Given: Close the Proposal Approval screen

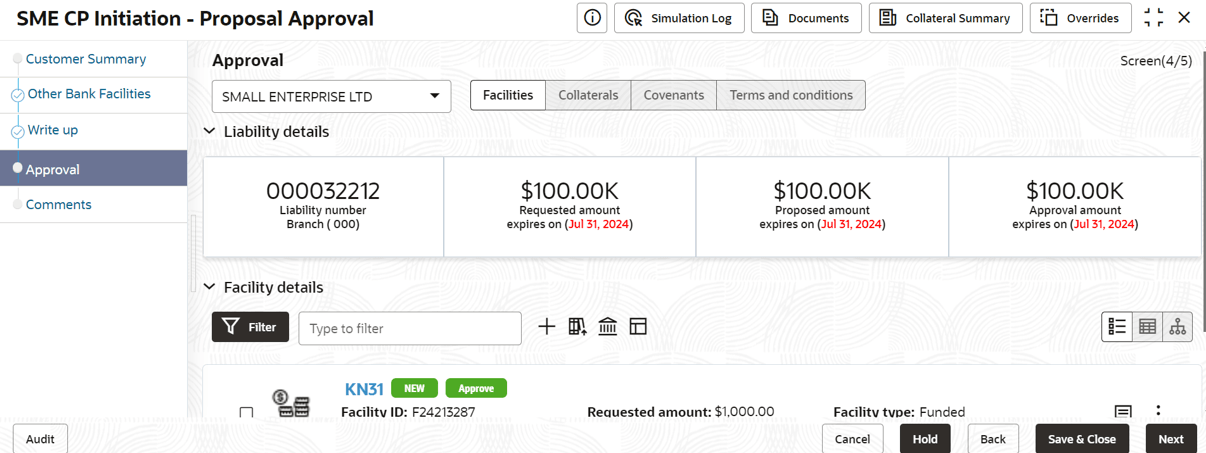Looking at the screenshot, I should 1184,18.
